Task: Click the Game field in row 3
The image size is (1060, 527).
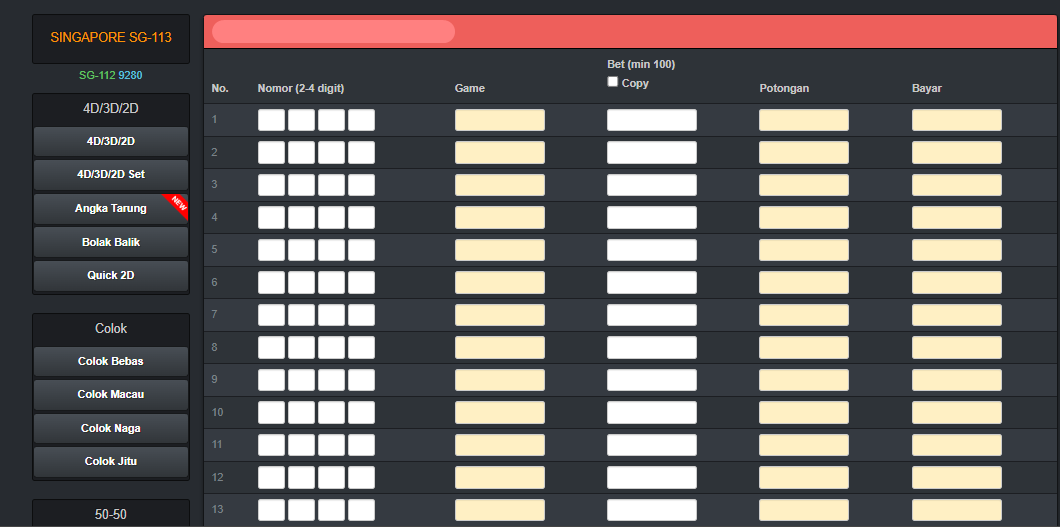Action: point(499,185)
